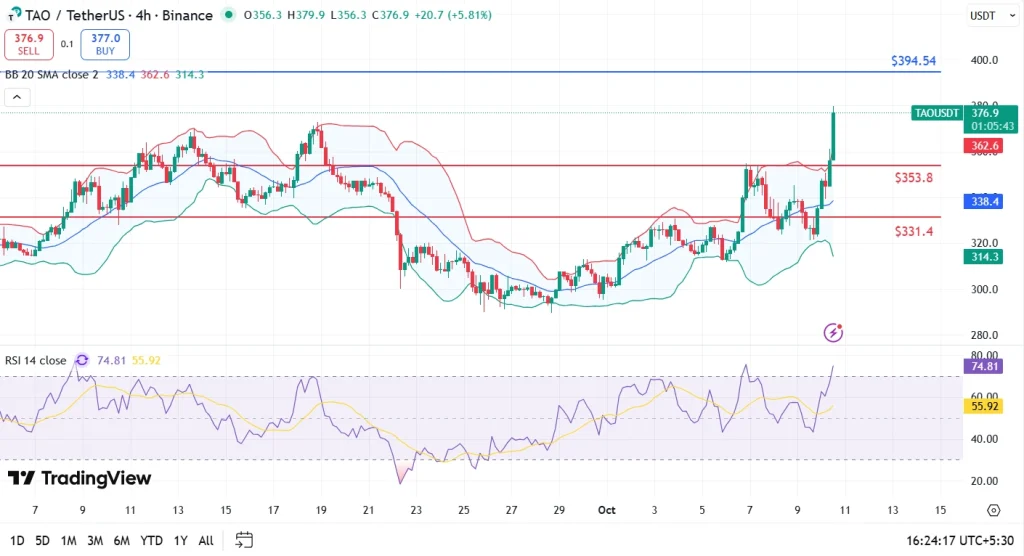Screen dimensions: 1024x556
Task: Click the TradingView logo
Action: click(x=79, y=479)
